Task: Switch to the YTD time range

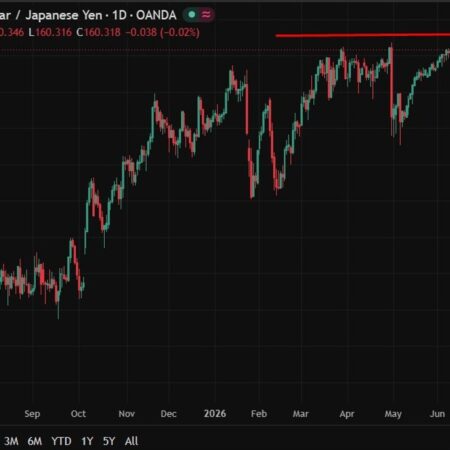Action: 61,441
